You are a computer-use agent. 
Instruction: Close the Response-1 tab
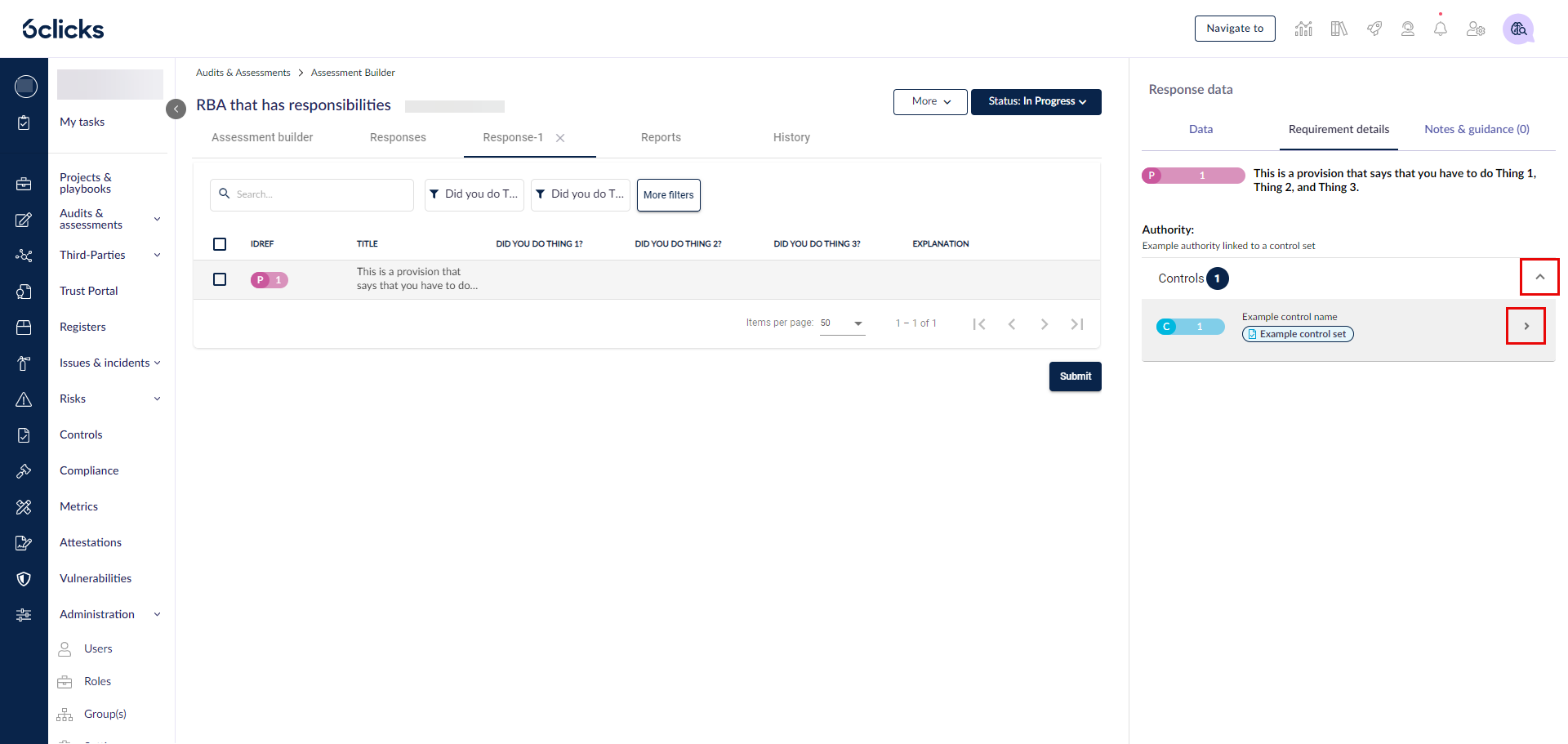pyautogui.click(x=560, y=138)
